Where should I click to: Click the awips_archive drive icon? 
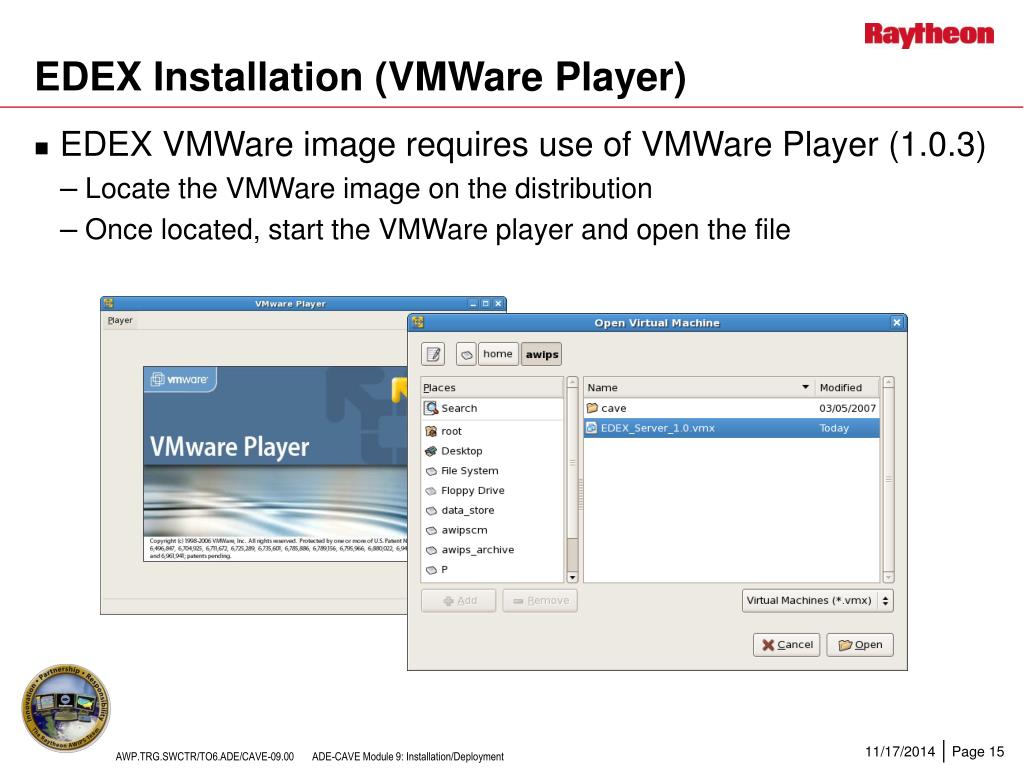click(431, 551)
